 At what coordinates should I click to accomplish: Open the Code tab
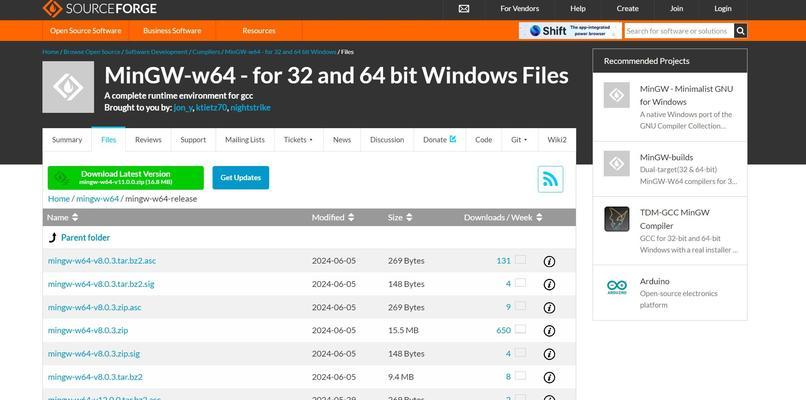(483, 140)
